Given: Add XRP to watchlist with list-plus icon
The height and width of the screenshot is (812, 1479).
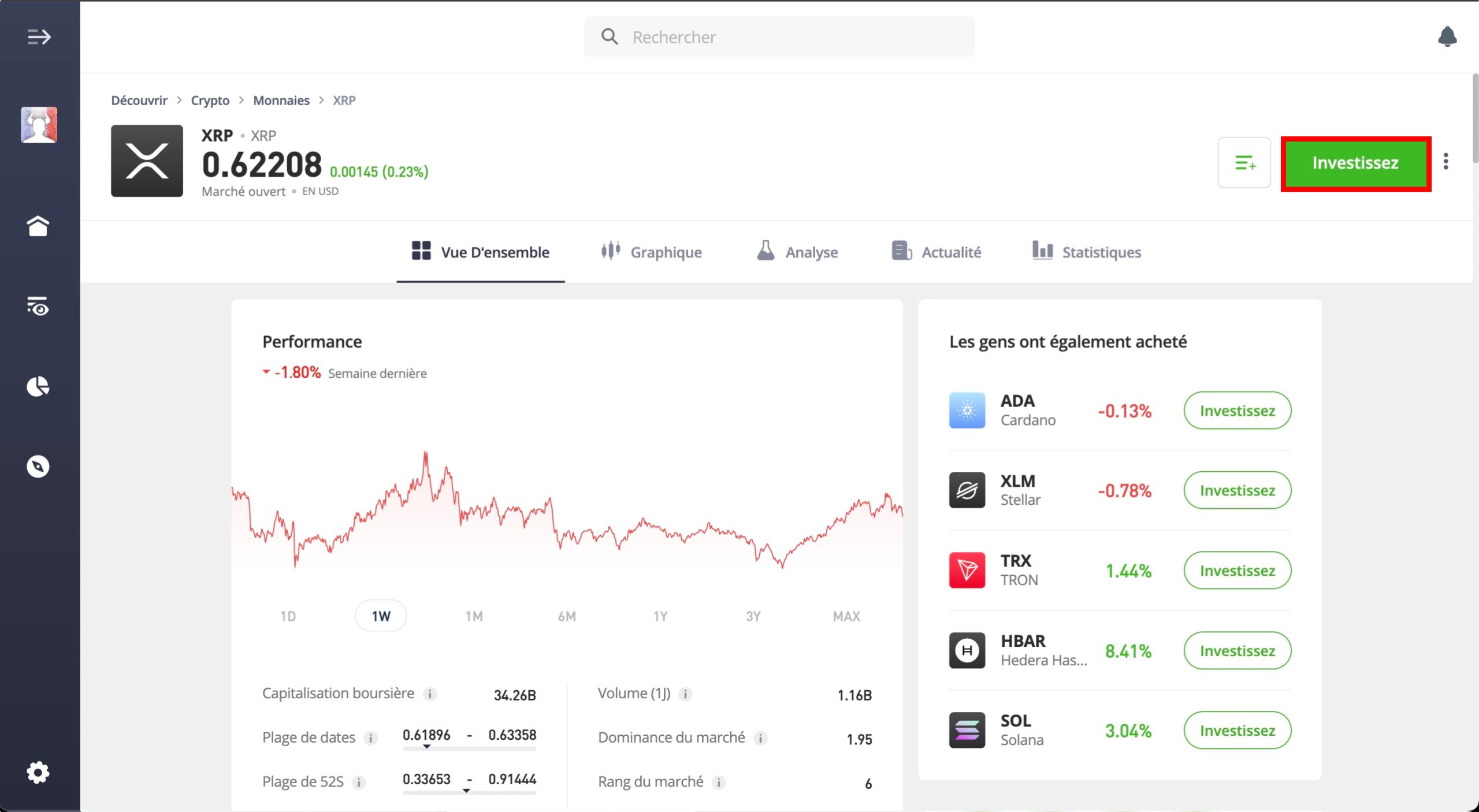Looking at the screenshot, I should pyautogui.click(x=1244, y=162).
